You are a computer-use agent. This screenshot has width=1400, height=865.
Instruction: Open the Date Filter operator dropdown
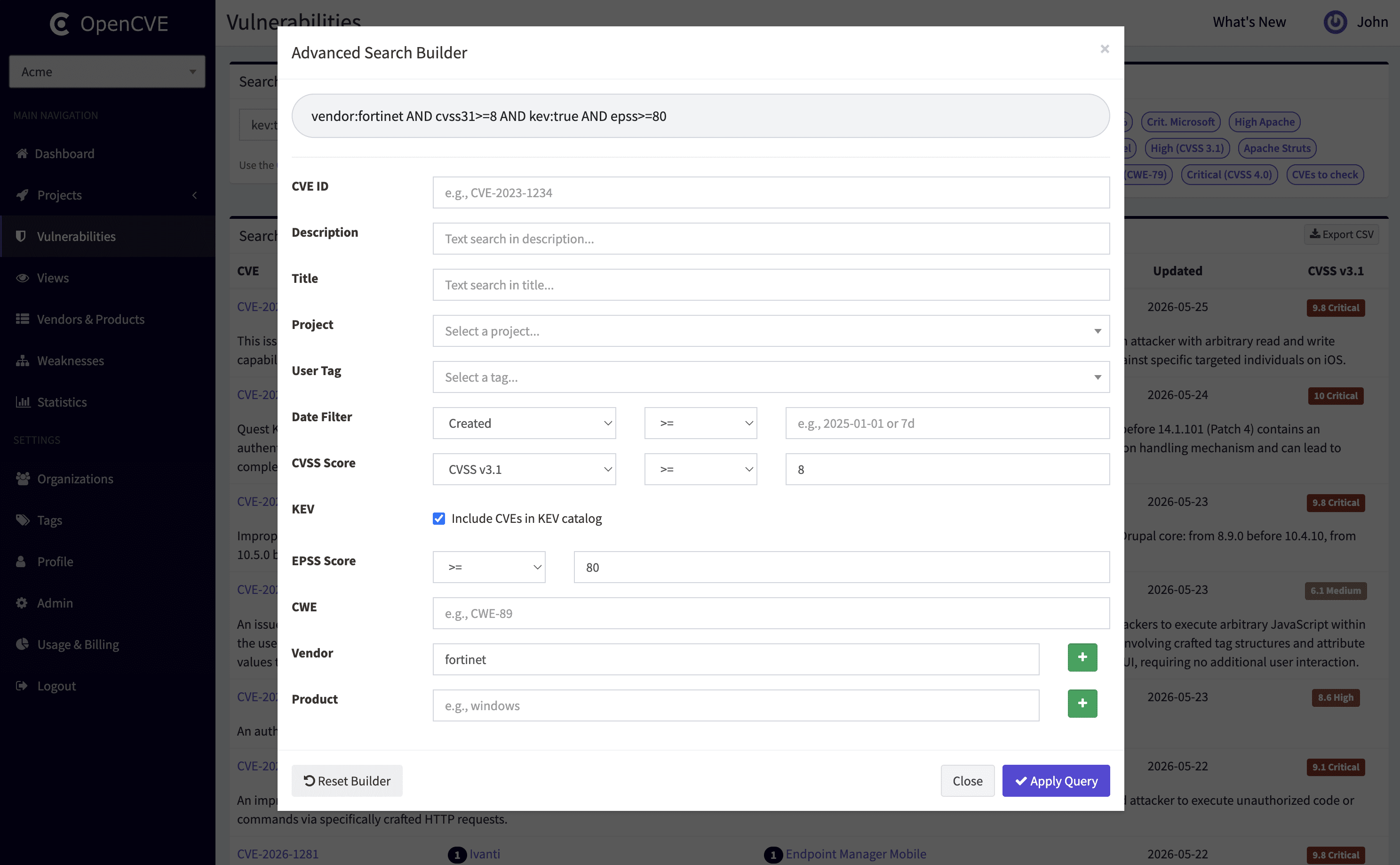700,424
